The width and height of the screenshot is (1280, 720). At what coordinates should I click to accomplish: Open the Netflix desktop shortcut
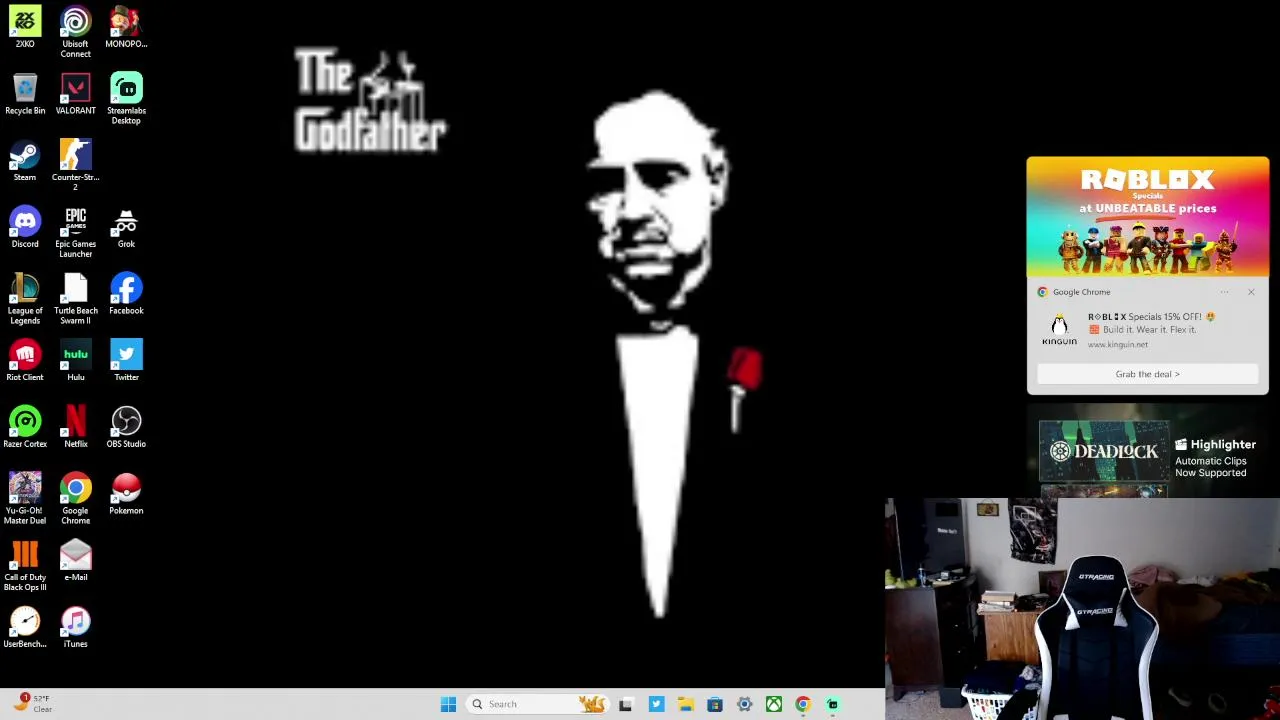(x=75, y=427)
